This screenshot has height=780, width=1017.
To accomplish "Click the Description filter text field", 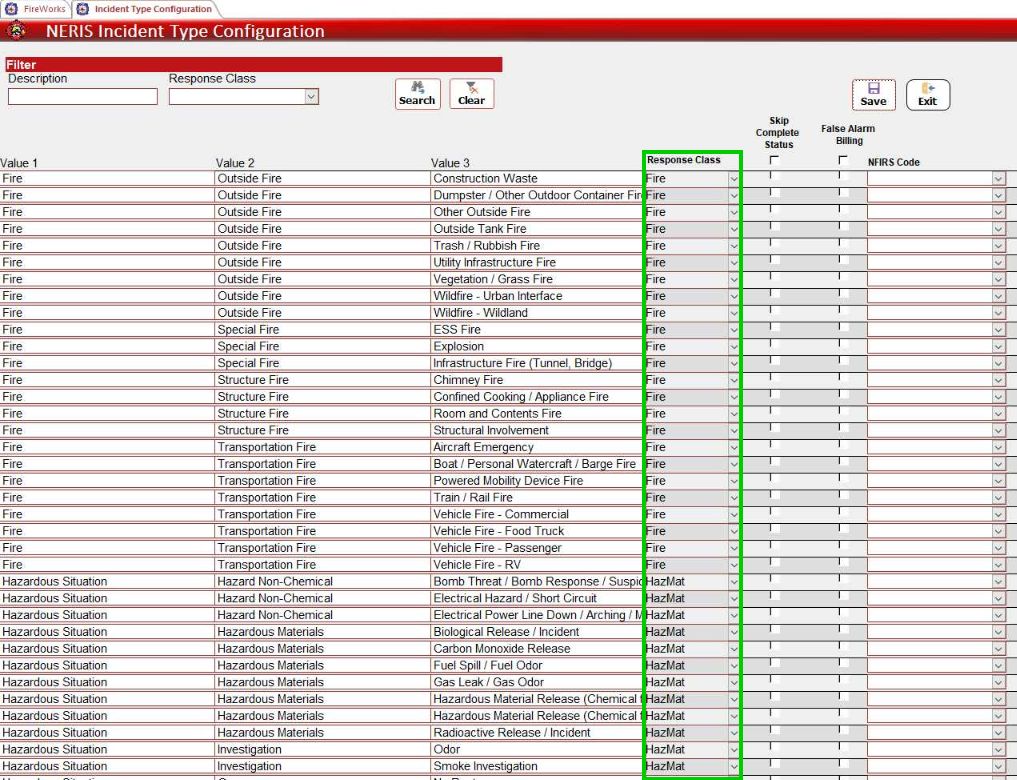I will pos(83,97).
